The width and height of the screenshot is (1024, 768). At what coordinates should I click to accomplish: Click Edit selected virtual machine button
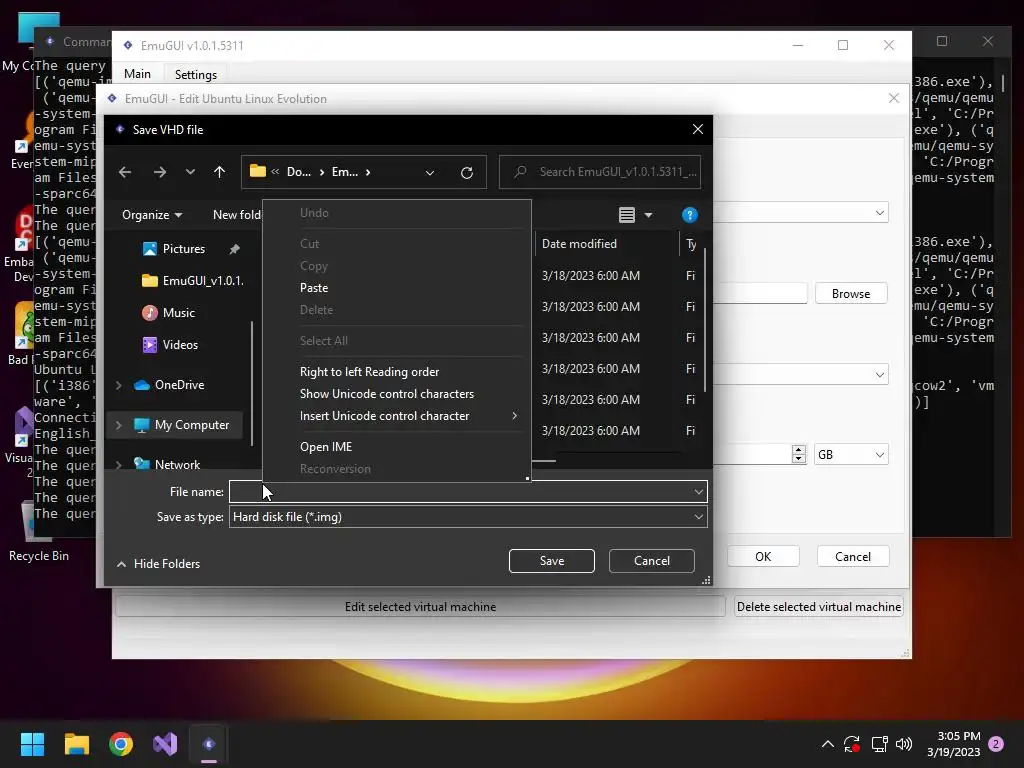[x=421, y=607]
